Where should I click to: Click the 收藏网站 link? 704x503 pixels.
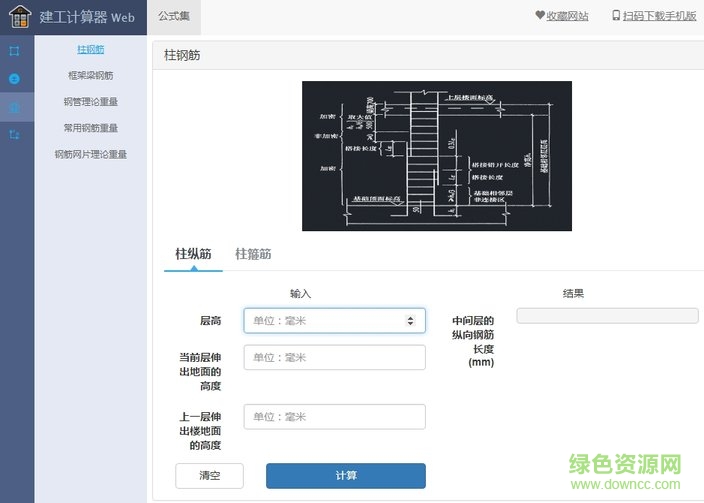click(567, 16)
